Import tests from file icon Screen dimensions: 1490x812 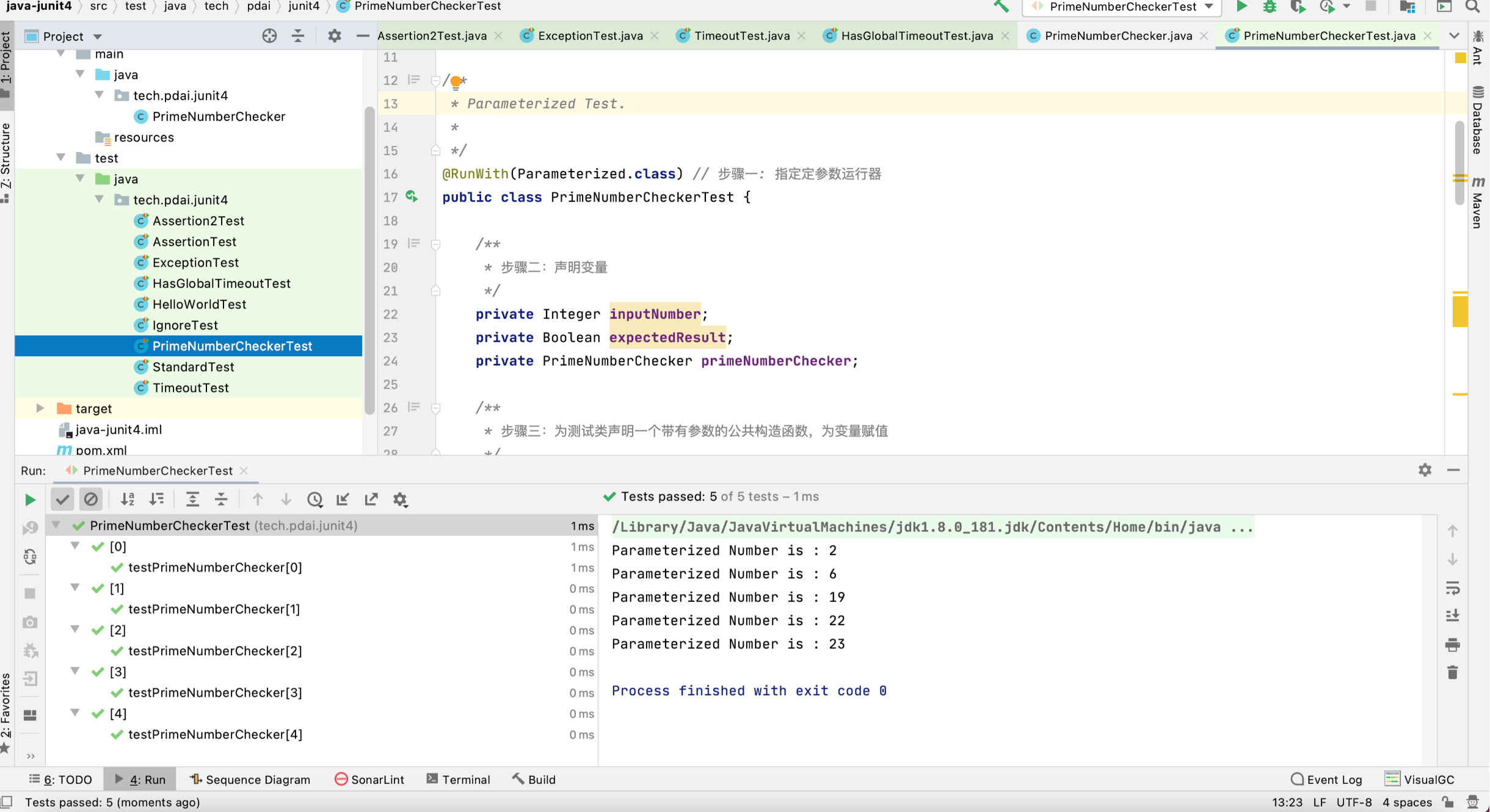(343, 499)
